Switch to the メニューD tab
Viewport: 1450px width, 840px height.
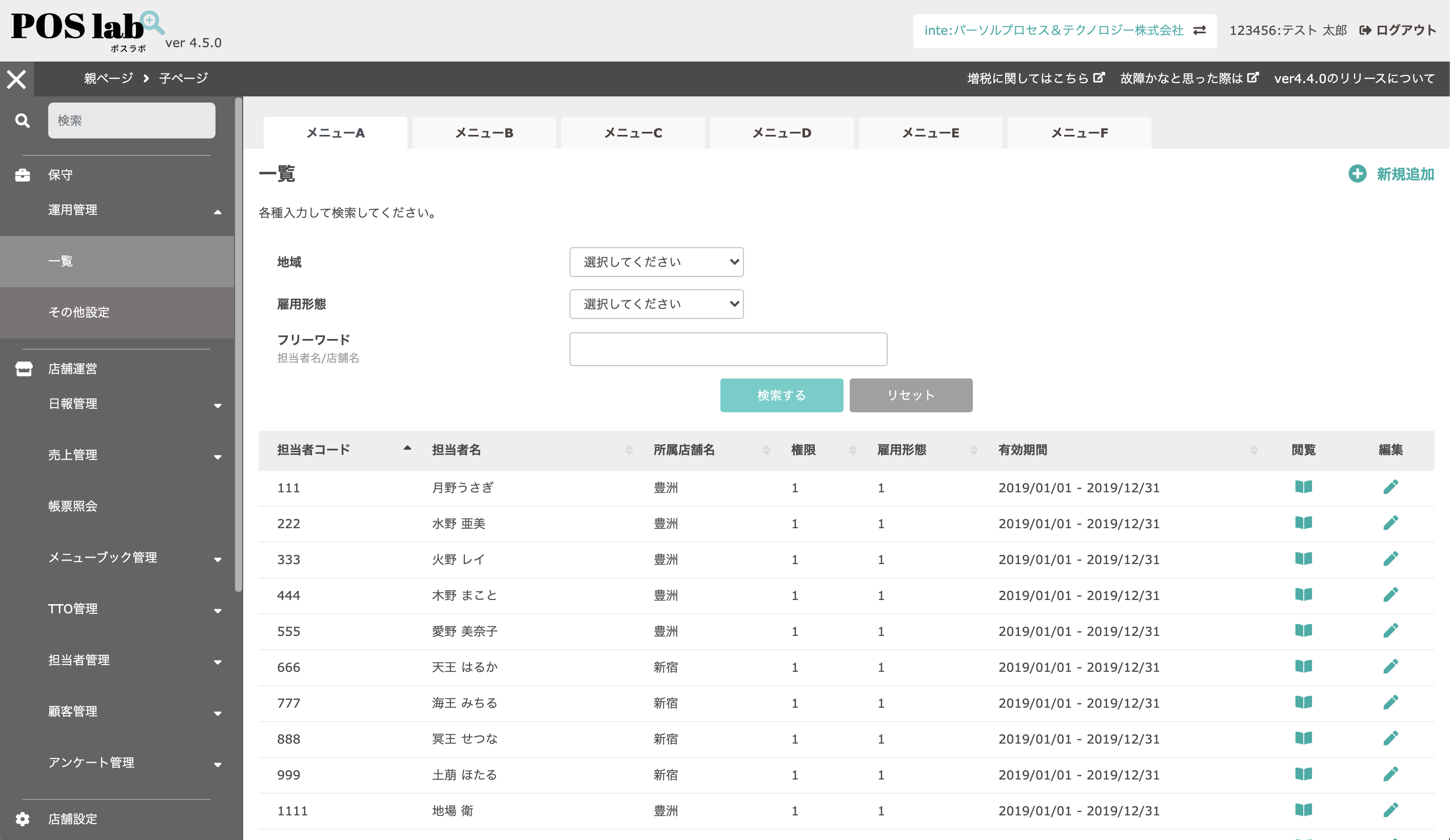point(782,133)
